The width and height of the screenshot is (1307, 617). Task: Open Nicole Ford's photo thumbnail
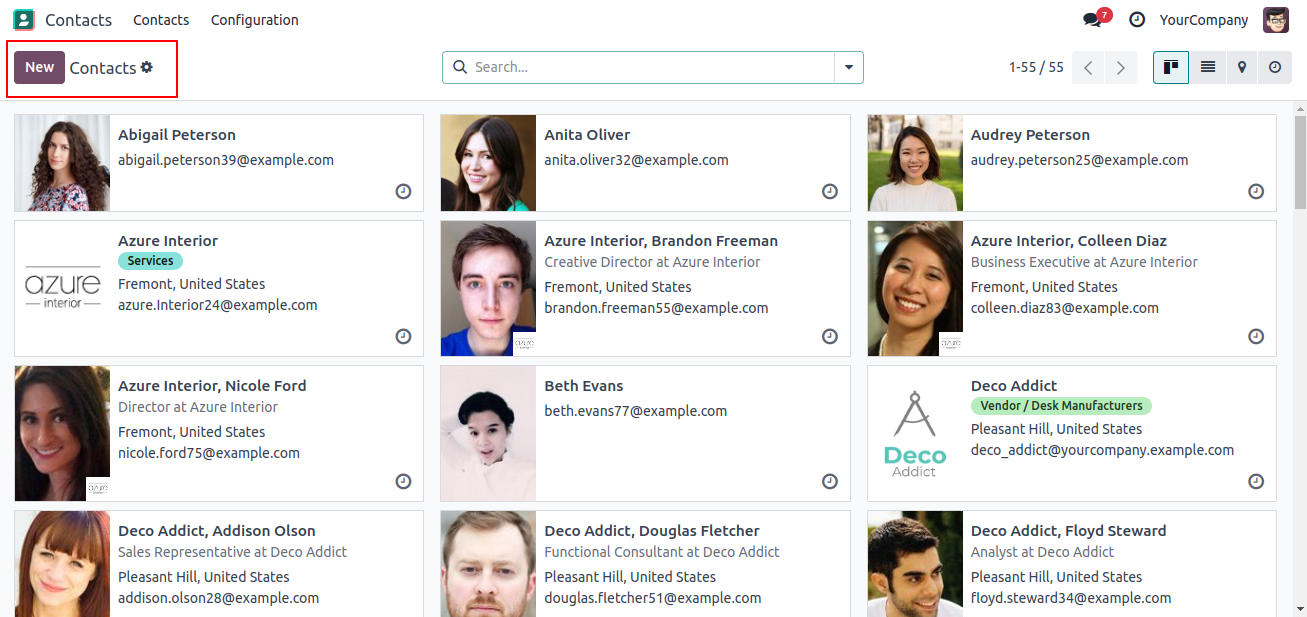62,433
